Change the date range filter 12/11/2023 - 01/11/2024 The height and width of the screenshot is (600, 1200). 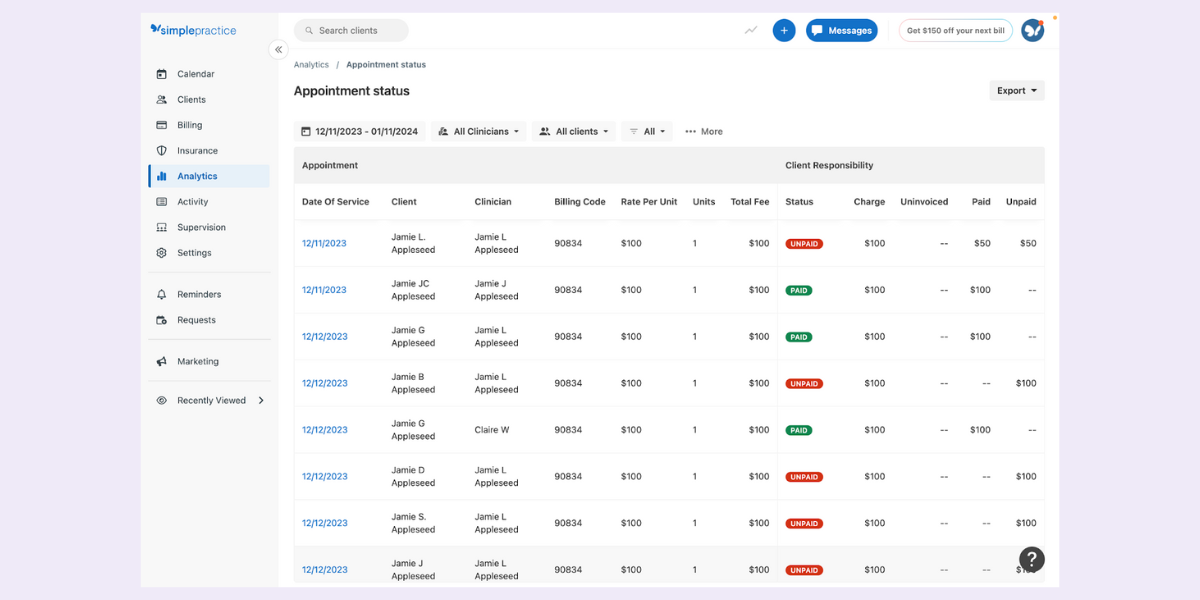[360, 131]
